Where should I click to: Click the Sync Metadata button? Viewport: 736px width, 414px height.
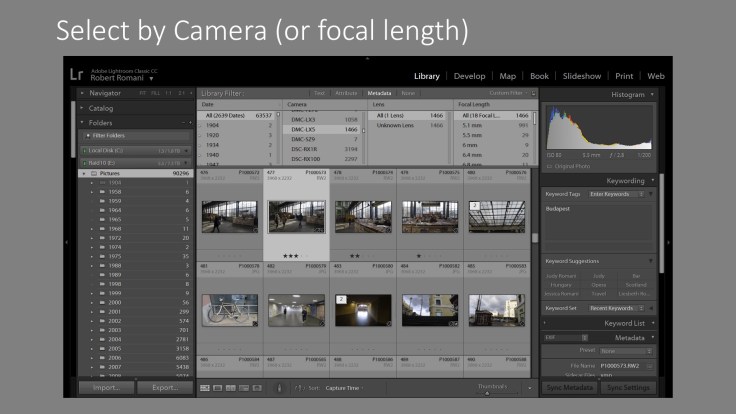click(x=570, y=387)
